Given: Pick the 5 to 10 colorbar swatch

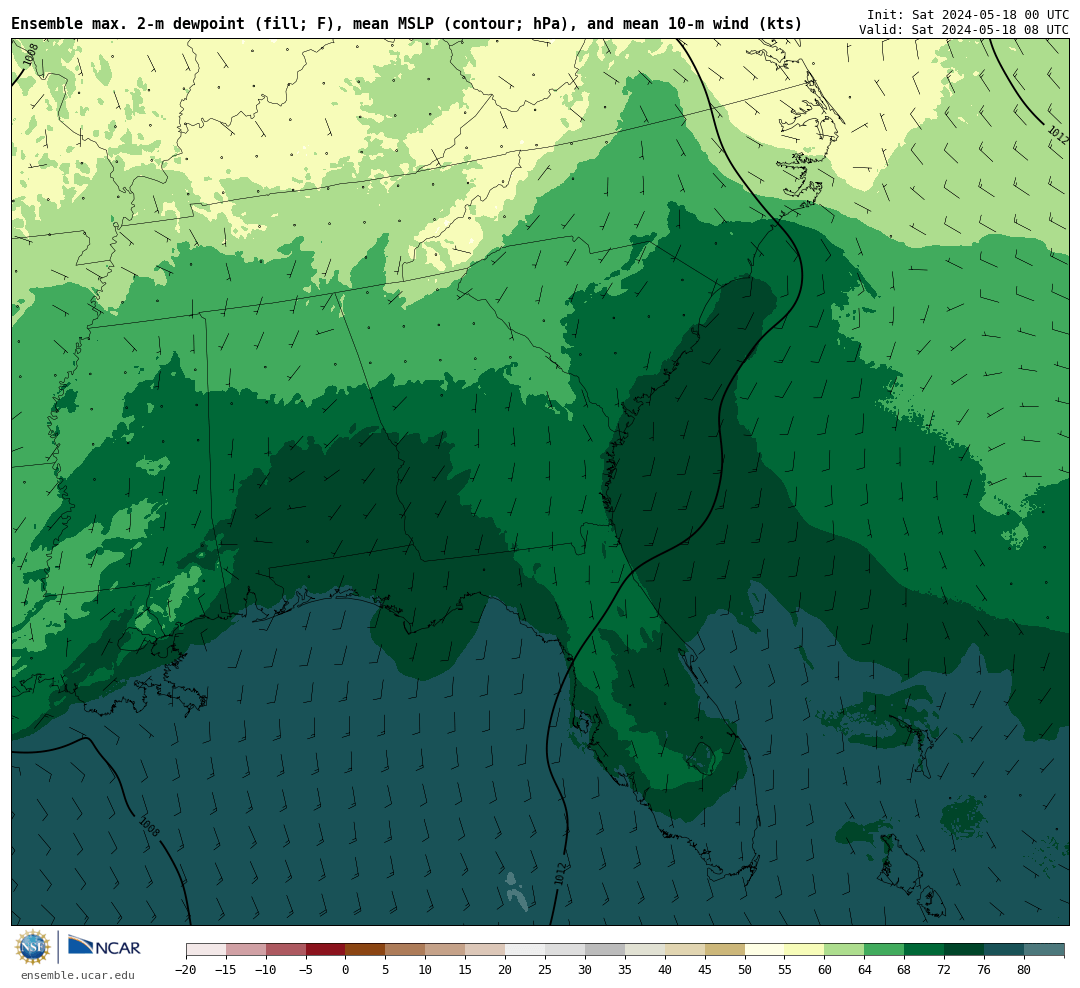Looking at the screenshot, I should click(406, 950).
